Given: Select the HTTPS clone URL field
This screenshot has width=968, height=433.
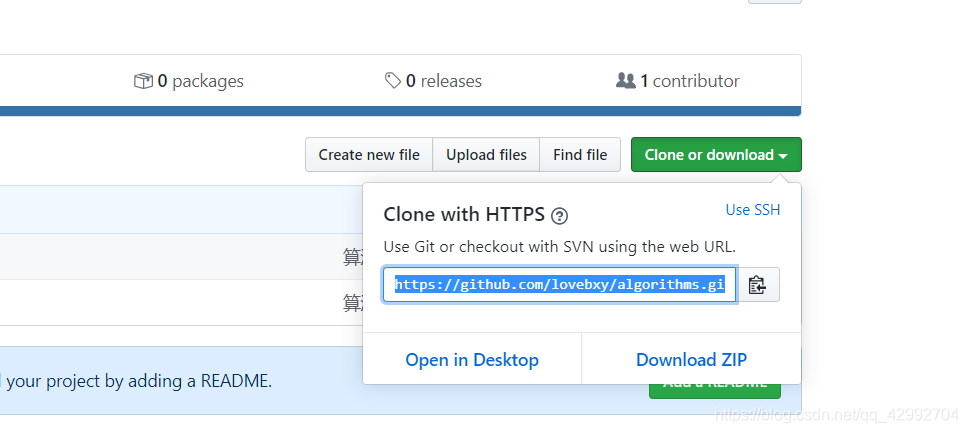Looking at the screenshot, I should (x=559, y=285).
